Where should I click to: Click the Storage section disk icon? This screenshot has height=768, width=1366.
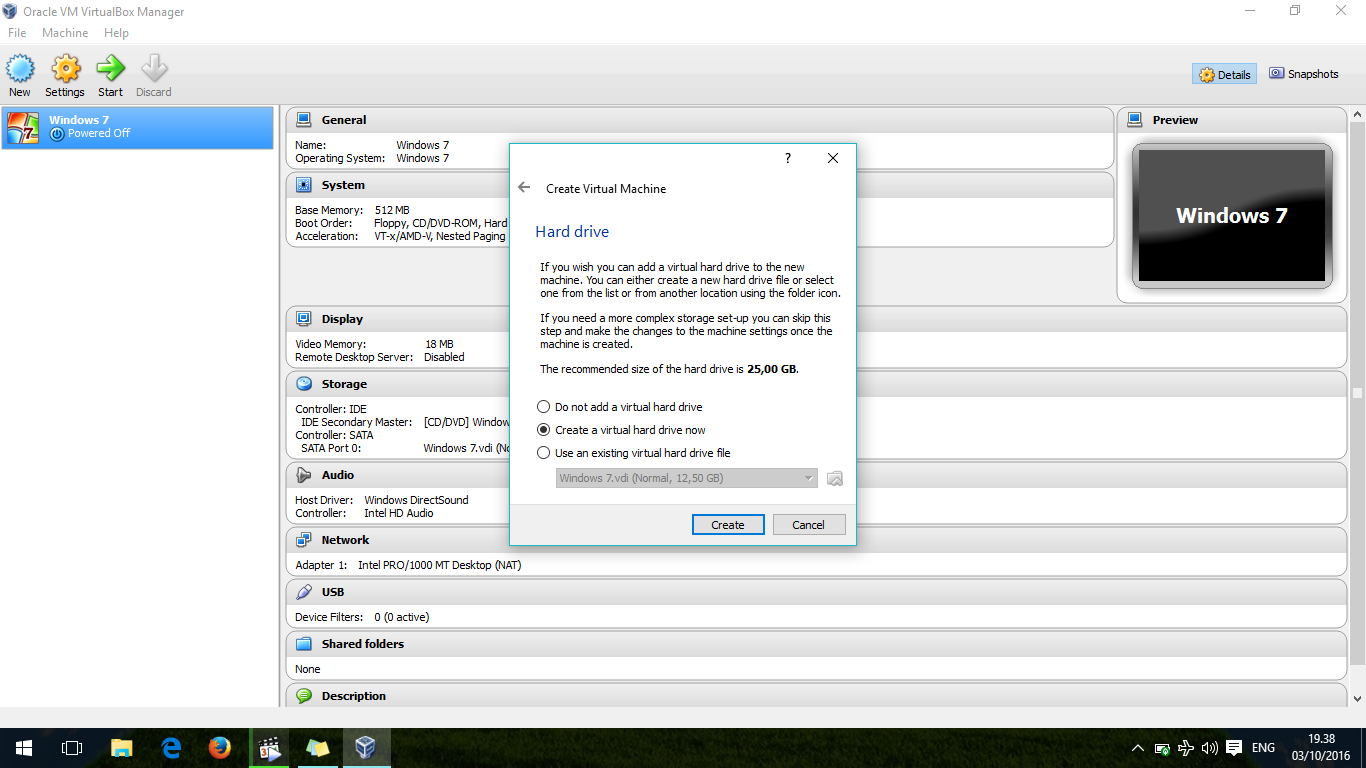click(305, 384)
